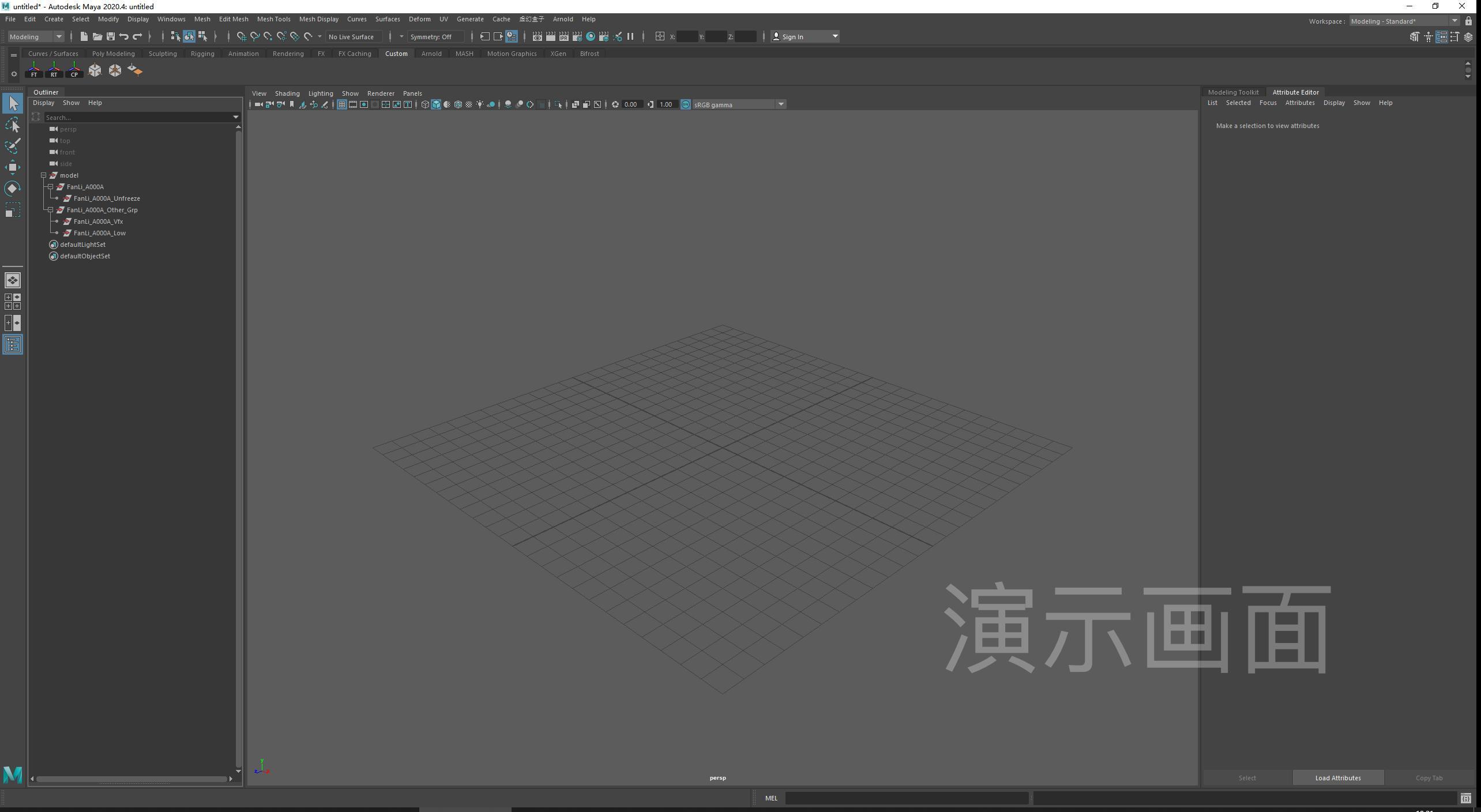Click the CP custom shelf button
This screenshot has height=812, width=1481.
click(74, 70)
